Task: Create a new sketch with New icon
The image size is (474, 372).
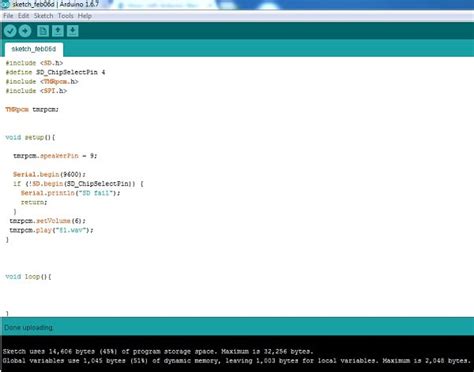Action: click(x=43, y=31)
